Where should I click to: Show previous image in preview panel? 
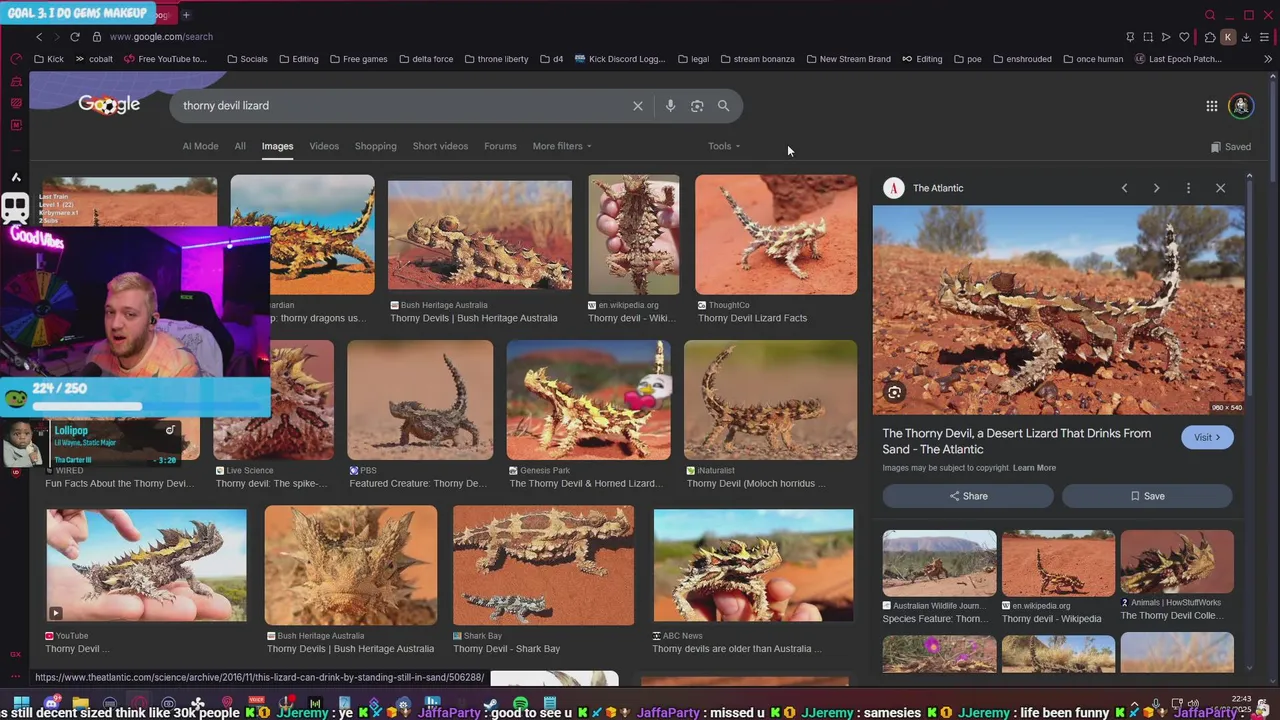[1124, 188]
